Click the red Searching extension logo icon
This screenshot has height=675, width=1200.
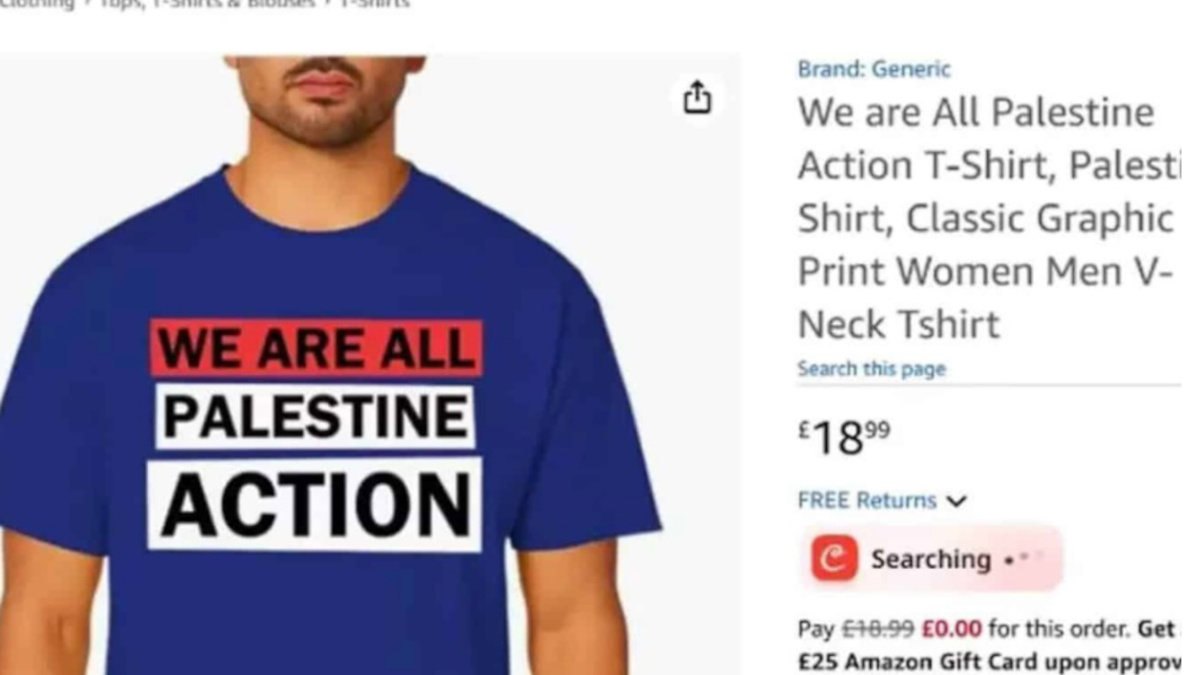pos(834,558)
